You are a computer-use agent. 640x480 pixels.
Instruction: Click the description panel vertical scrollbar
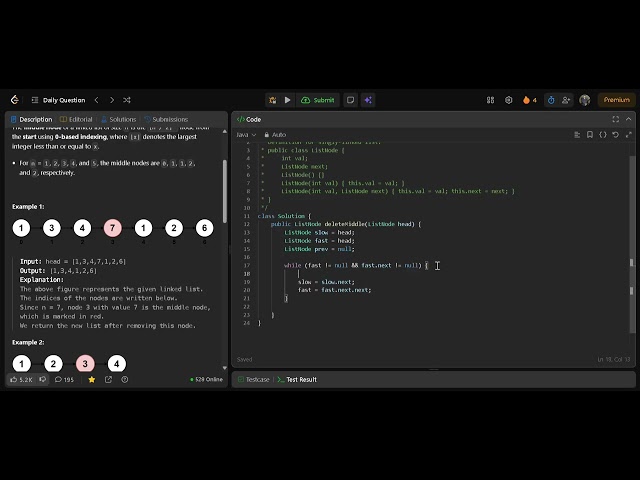[x=224, y=191]
